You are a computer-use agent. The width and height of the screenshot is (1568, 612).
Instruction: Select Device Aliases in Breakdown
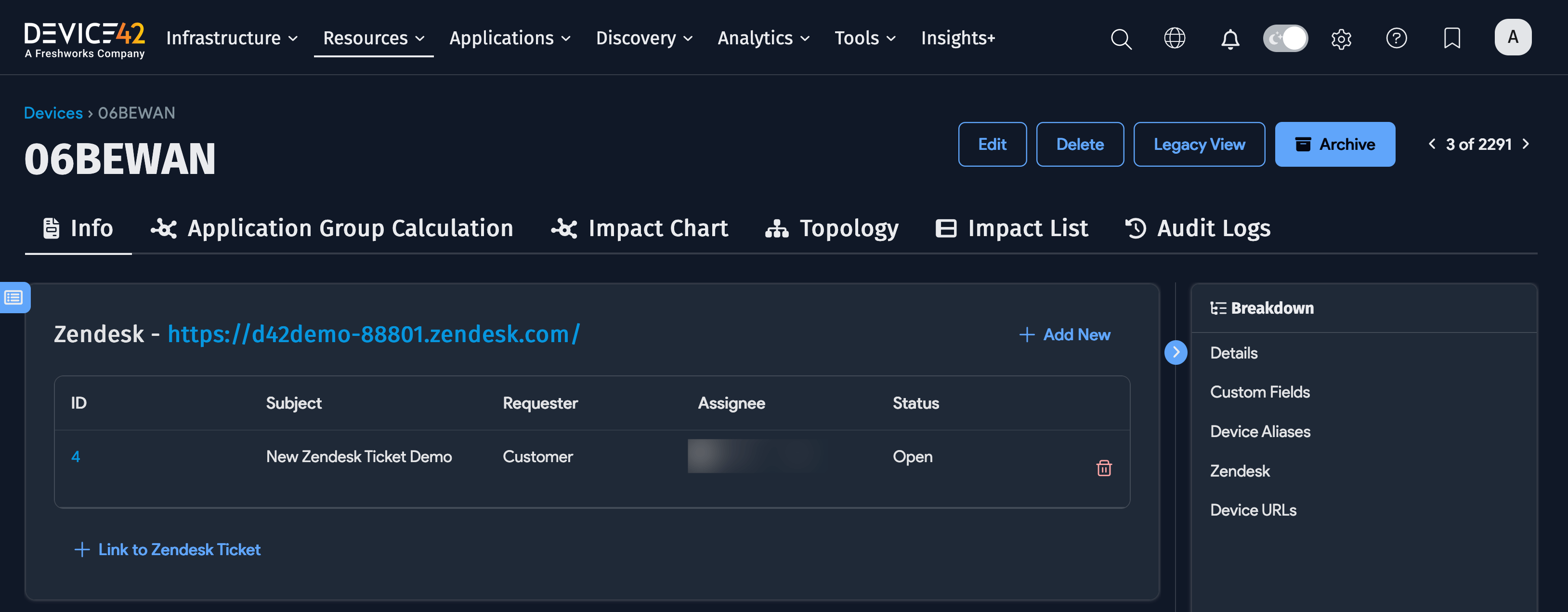(1259, 432)
